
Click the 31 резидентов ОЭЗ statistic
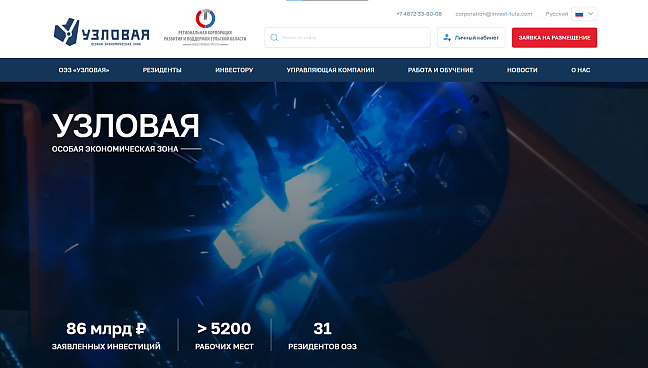pyautogui.click(x=322, y=336)
